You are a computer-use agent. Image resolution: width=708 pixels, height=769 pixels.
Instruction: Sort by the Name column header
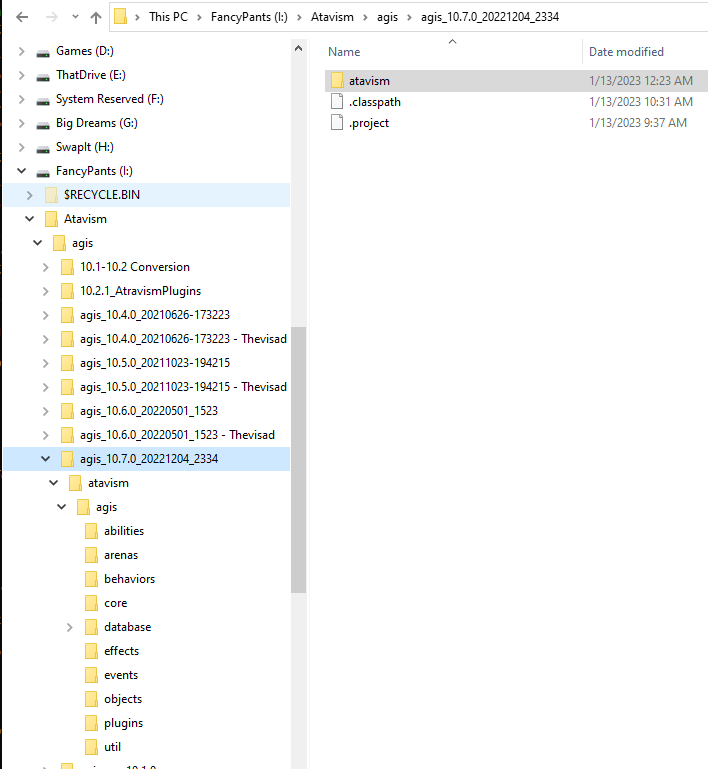pos(344,52)
